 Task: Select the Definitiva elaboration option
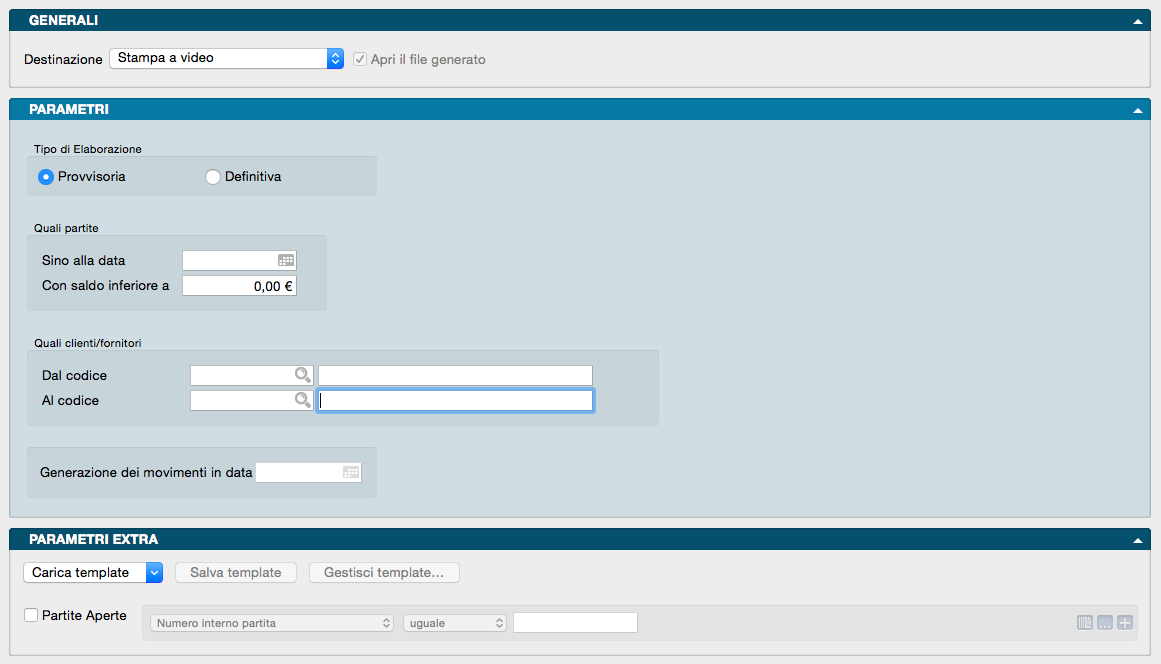tap(213, 177)
